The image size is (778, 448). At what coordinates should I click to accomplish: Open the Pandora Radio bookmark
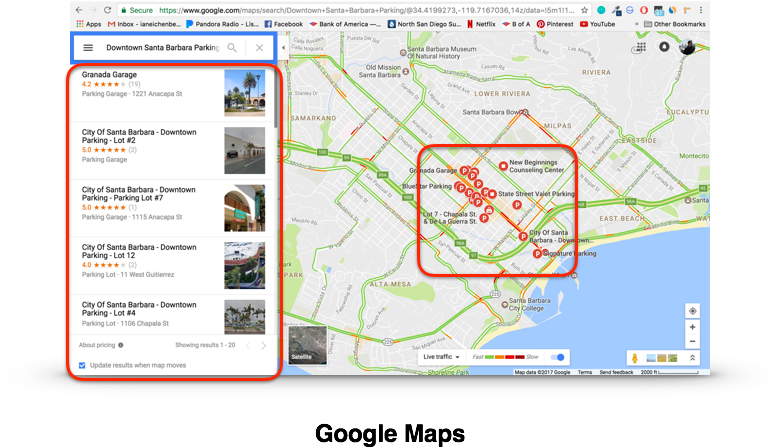[x=222, y=24]
